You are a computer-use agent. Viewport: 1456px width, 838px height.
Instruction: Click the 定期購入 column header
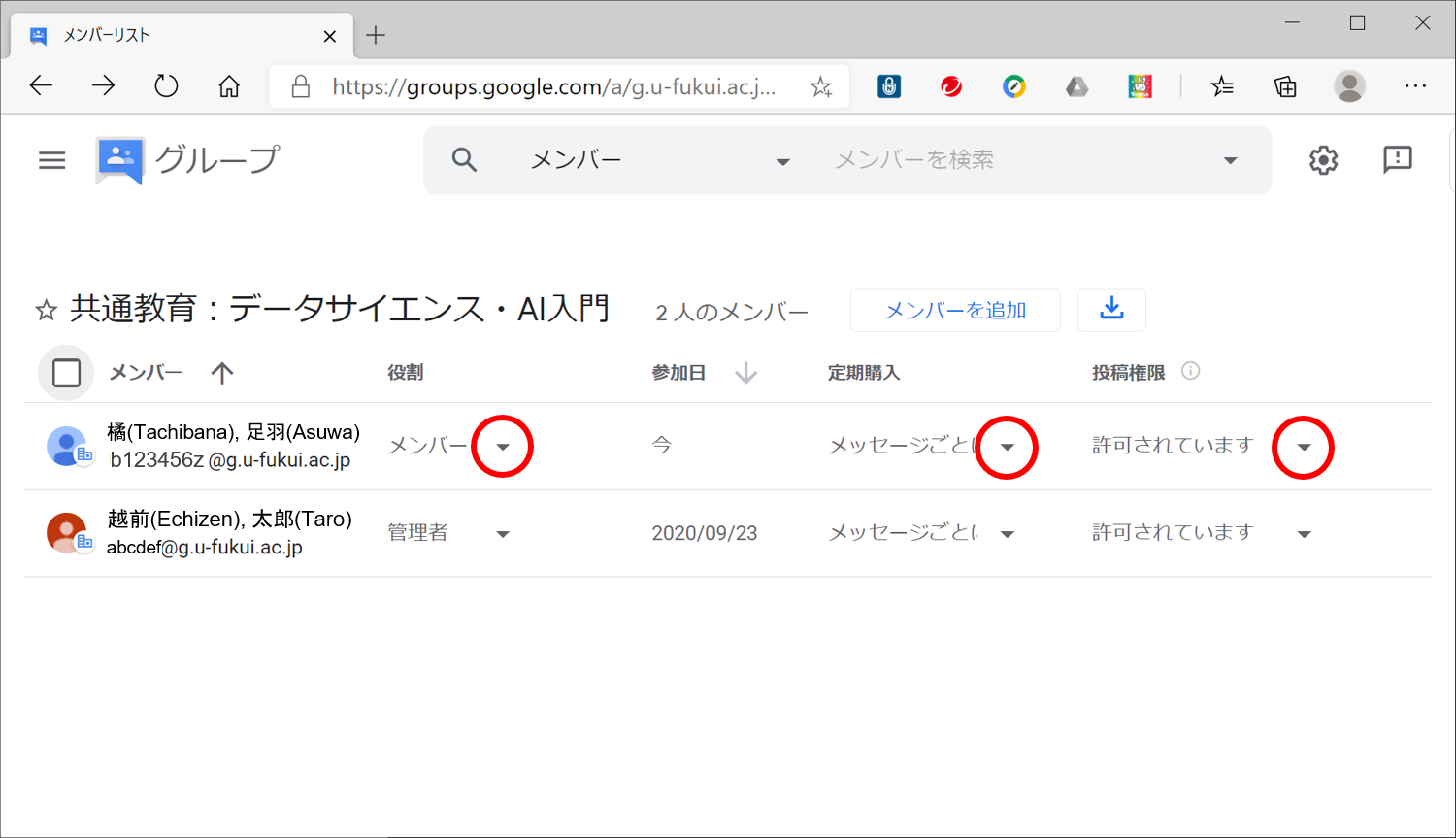coord(864,373)
